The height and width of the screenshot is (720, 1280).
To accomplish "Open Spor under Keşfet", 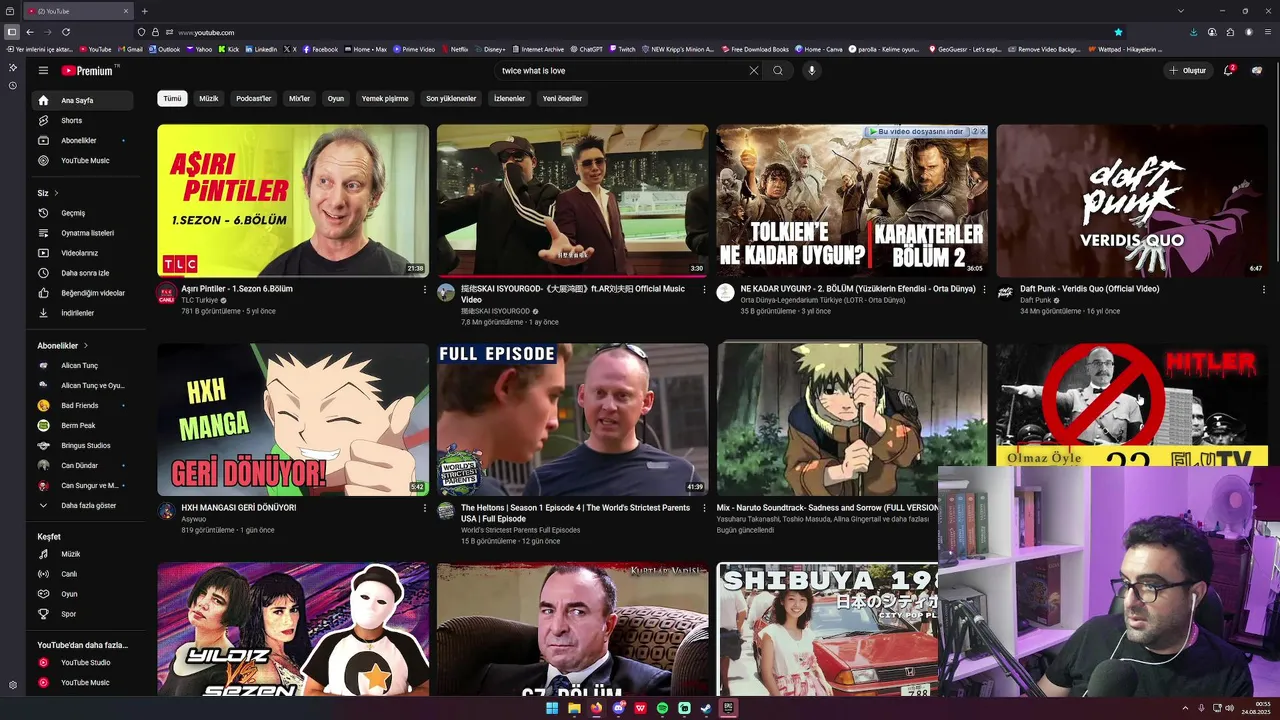I will click(80, 614).
